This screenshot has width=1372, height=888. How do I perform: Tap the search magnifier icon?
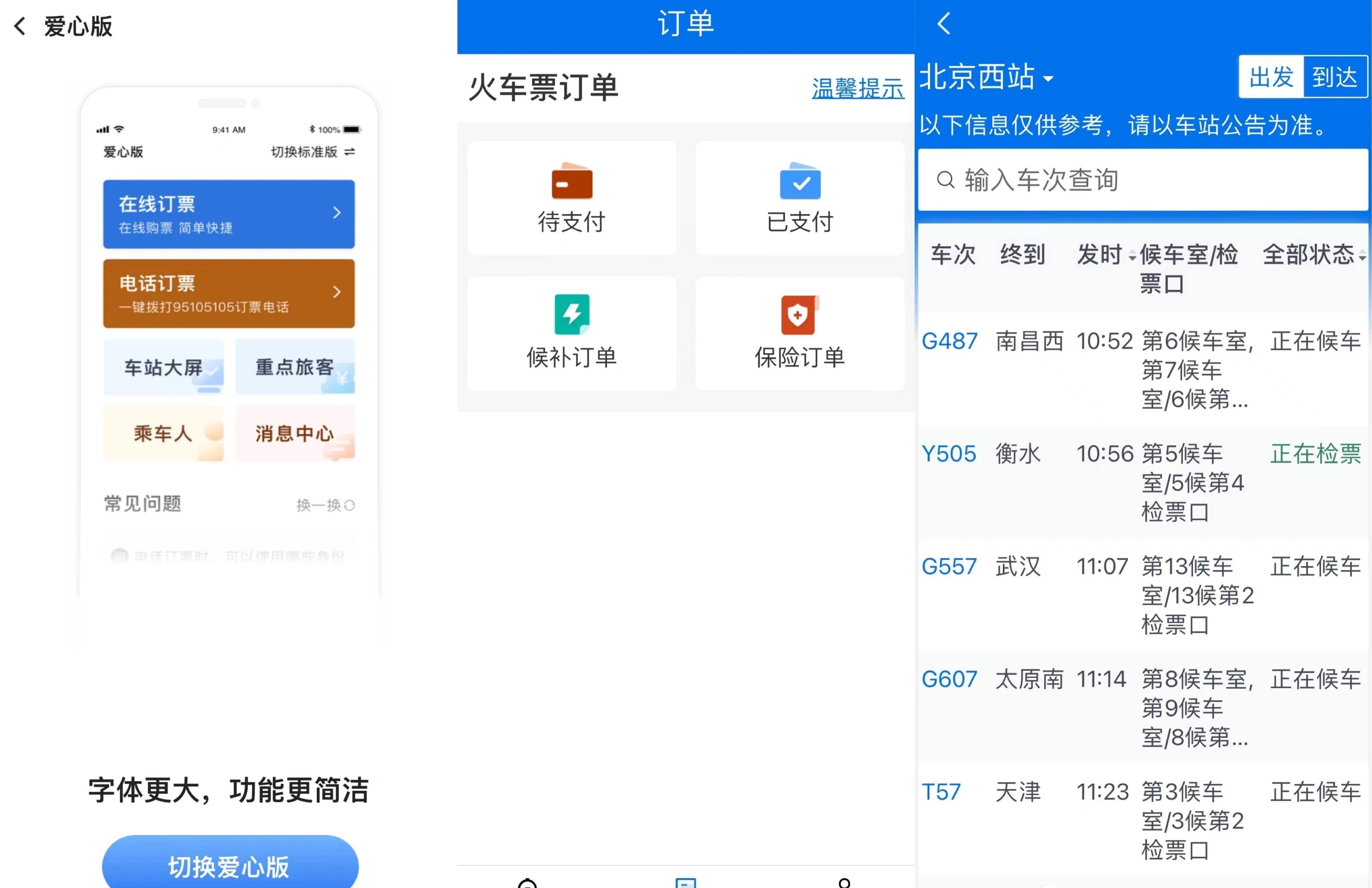pyautogui.click(x=945, y=180)
